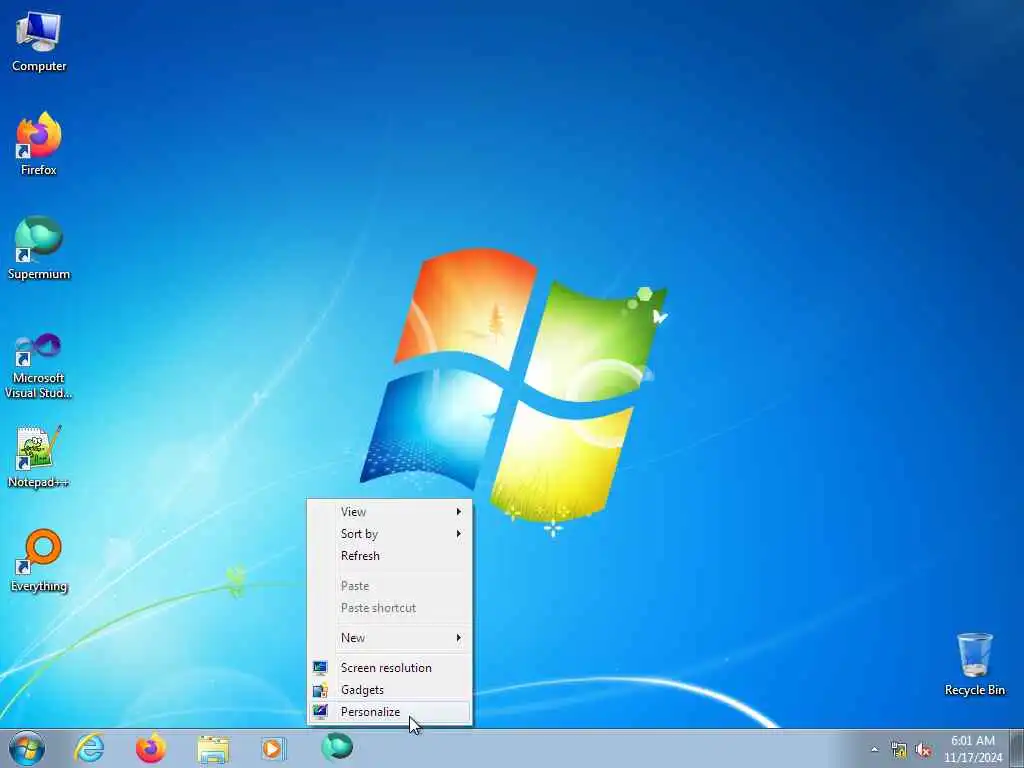Select the Everything search desktop shortcut
This screenshot has height=768, width=1024.
(x=39, y=560)
